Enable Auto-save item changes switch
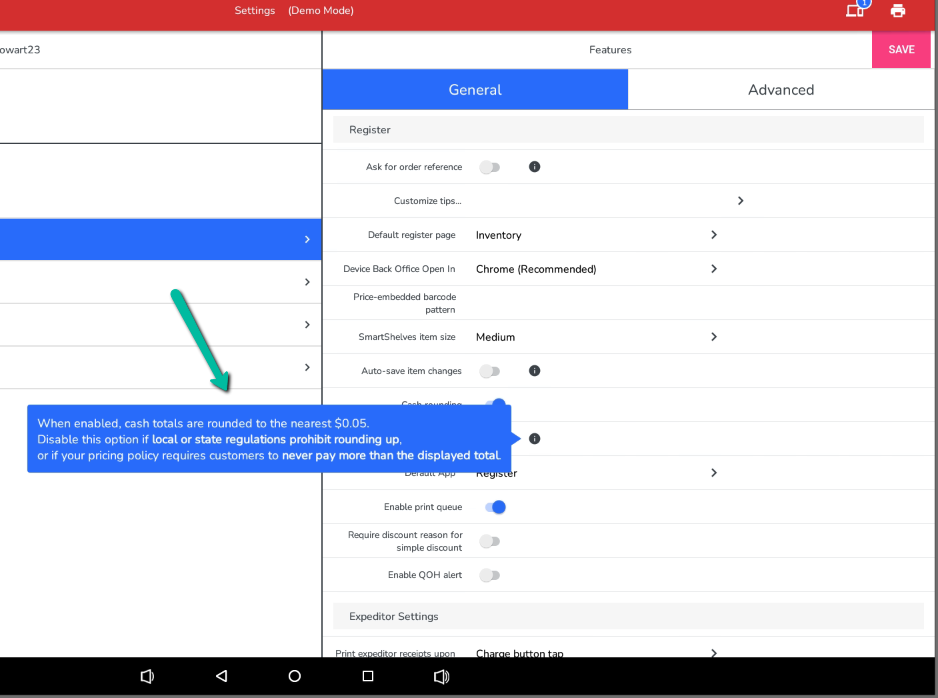This screenshot has width=938, height=698. coord(490,371)
